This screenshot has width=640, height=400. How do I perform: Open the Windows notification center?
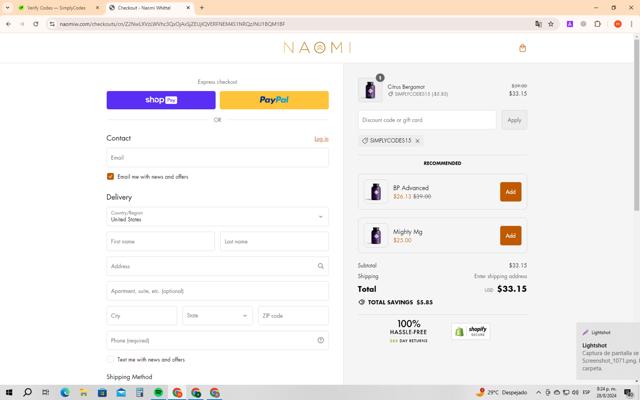click(629, 393)
